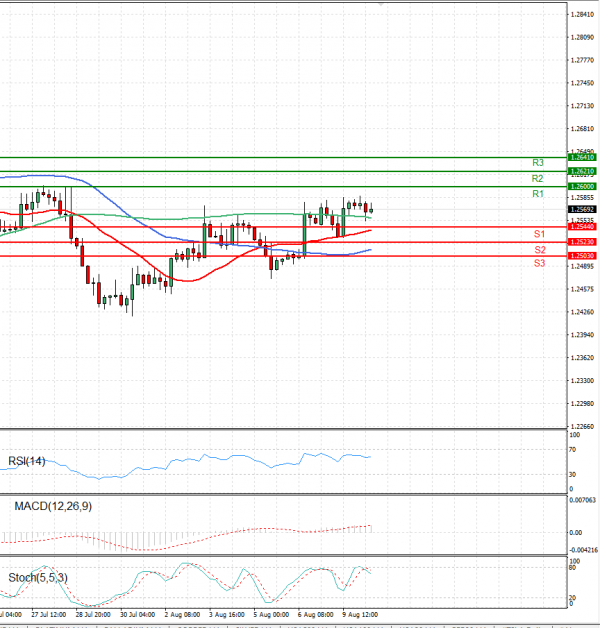Click the 1.28410 price axis value
This screenshot has height=628, width=600.
582,14
